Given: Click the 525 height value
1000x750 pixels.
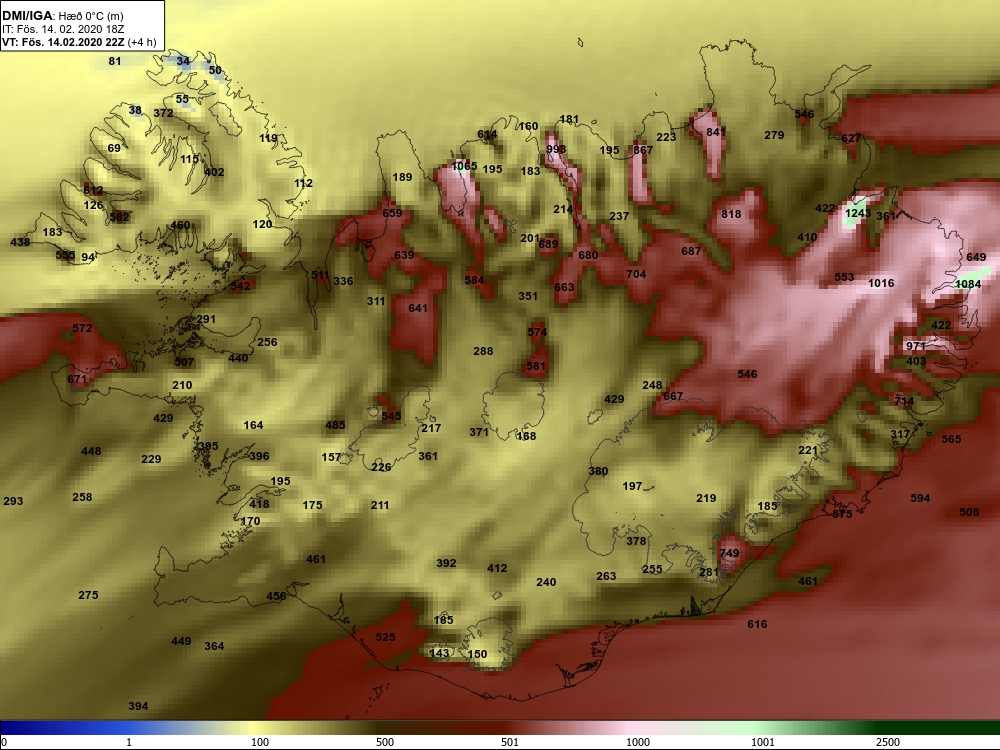Looking at the screenshot, I should click(x=385, y=637).
